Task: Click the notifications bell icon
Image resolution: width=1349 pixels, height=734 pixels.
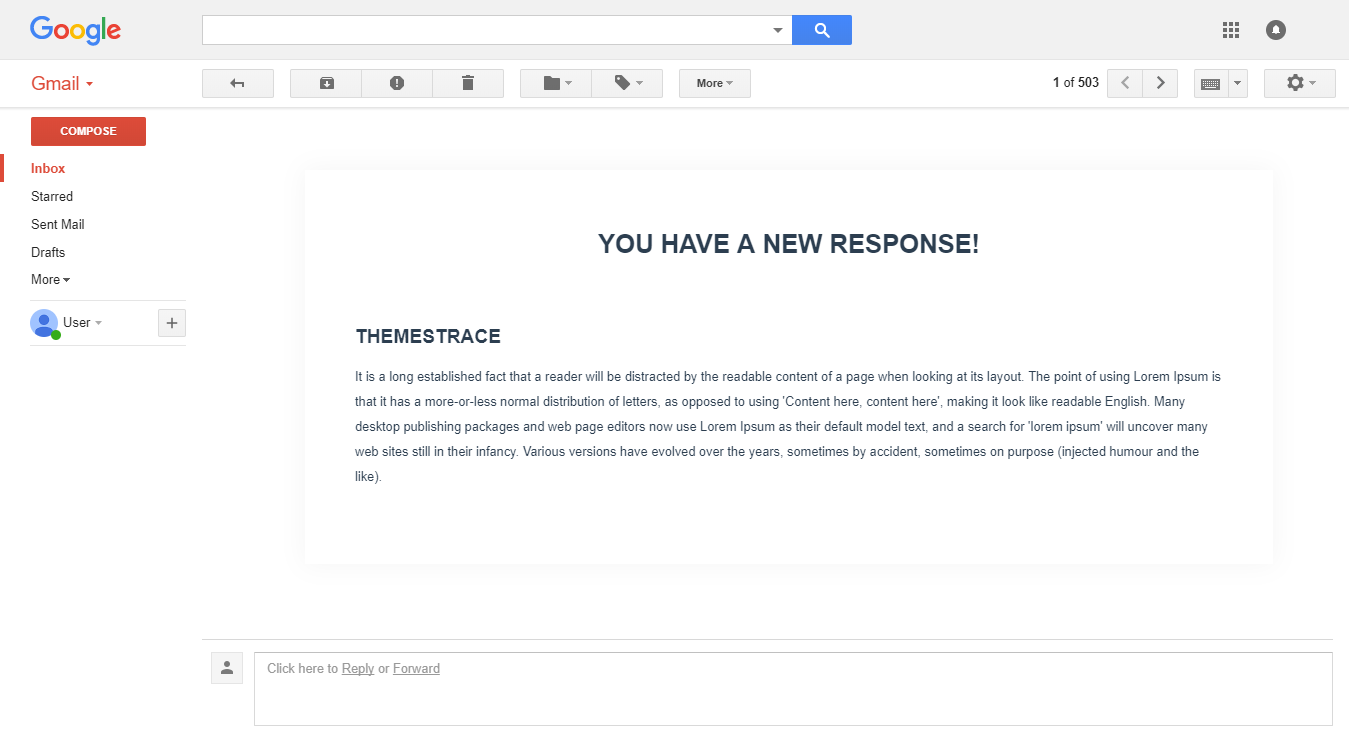Action: [1275, 30]
